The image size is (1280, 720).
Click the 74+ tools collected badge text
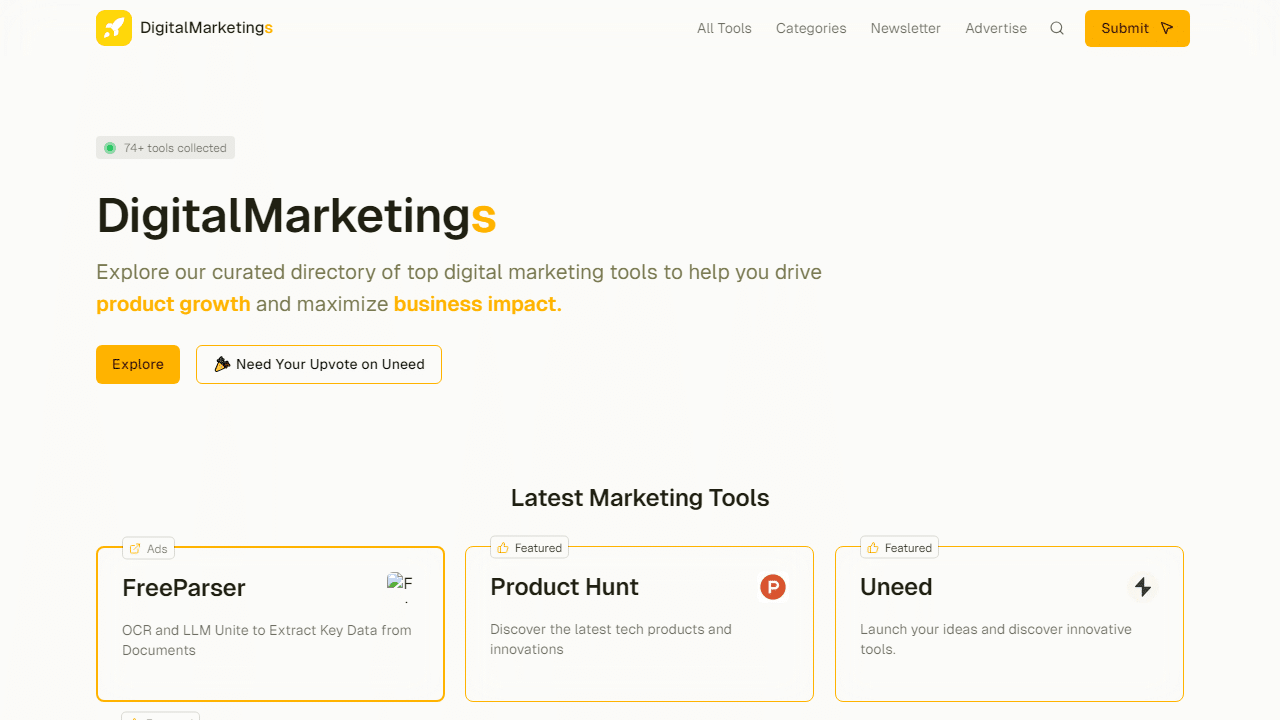pyautogui.click(x=175, y=148)
